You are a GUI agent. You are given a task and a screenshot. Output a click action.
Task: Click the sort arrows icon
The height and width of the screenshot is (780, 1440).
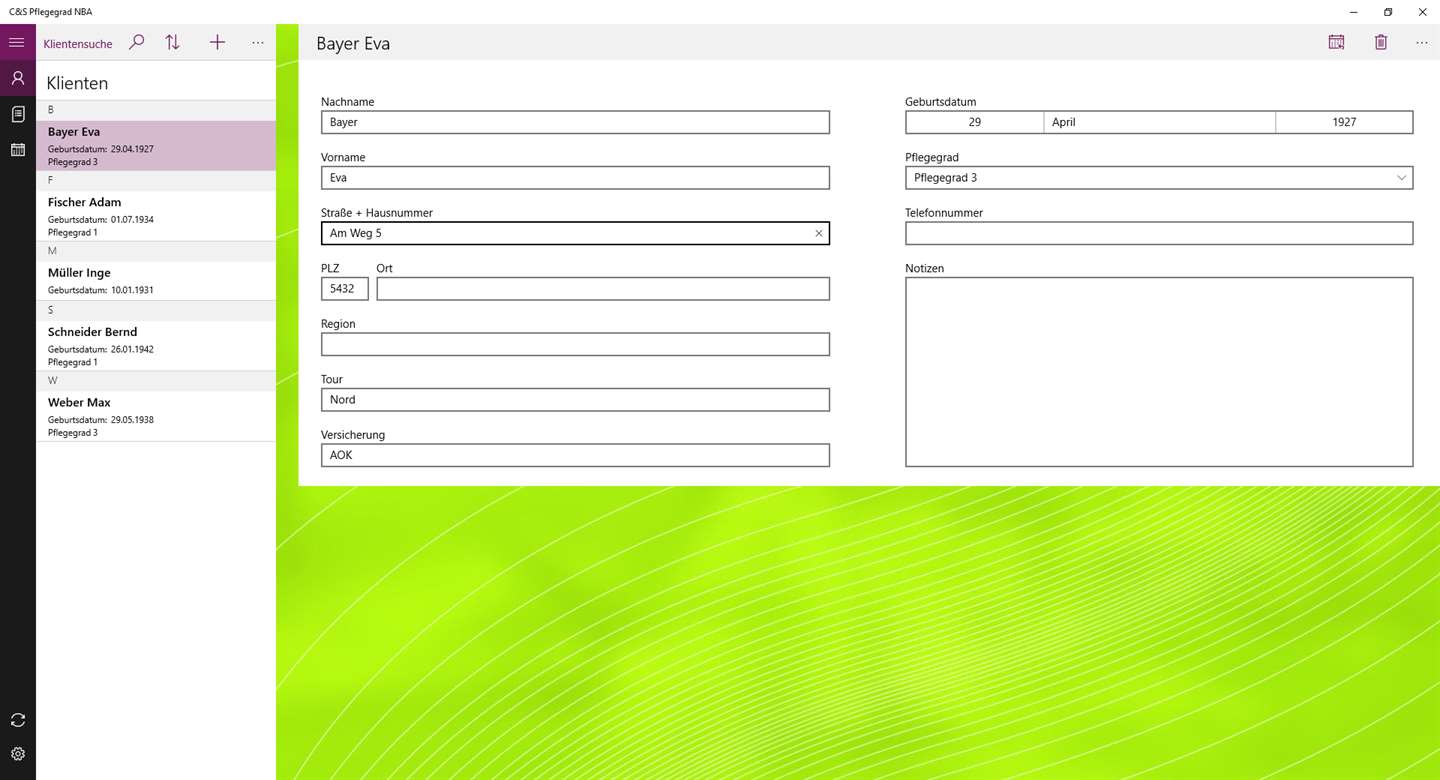pos(173,43)
